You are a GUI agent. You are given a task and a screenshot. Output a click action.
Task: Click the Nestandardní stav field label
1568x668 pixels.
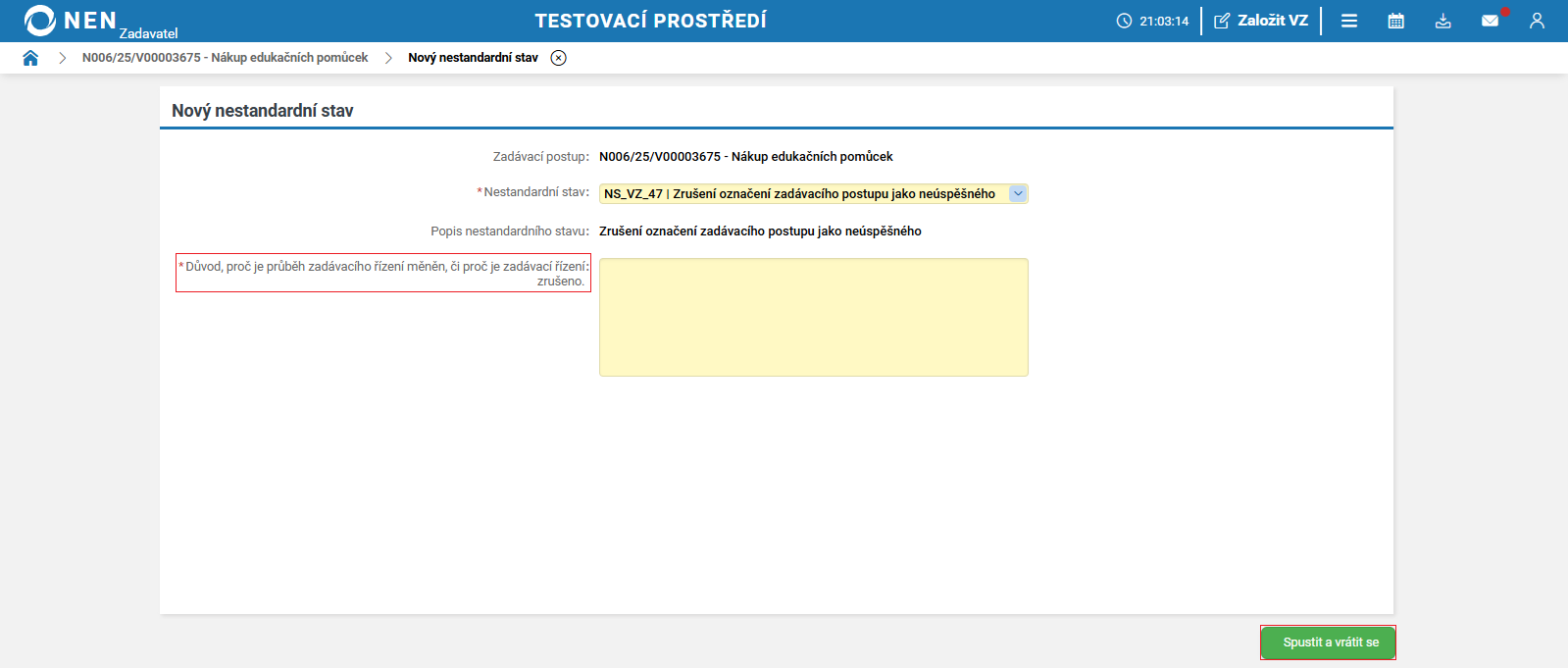click(x=533, y=192)
